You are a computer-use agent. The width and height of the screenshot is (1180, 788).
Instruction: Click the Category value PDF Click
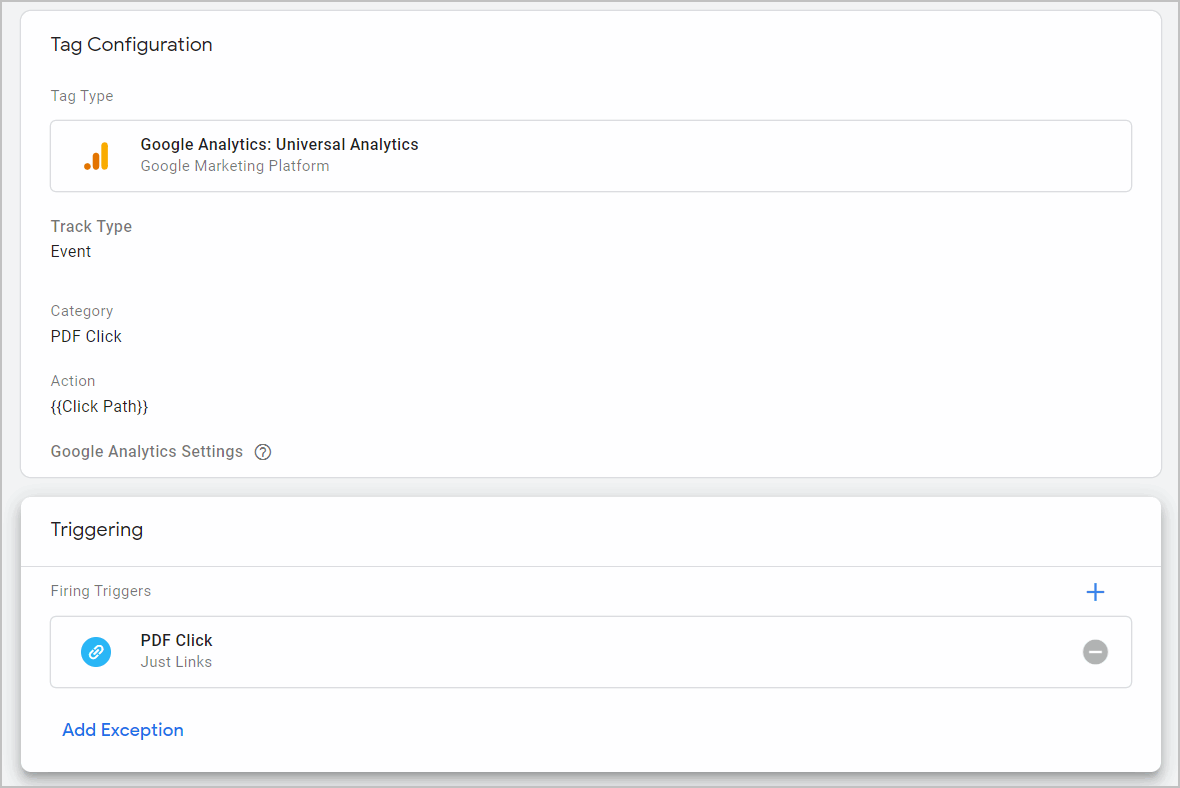[x=85, y=336]
